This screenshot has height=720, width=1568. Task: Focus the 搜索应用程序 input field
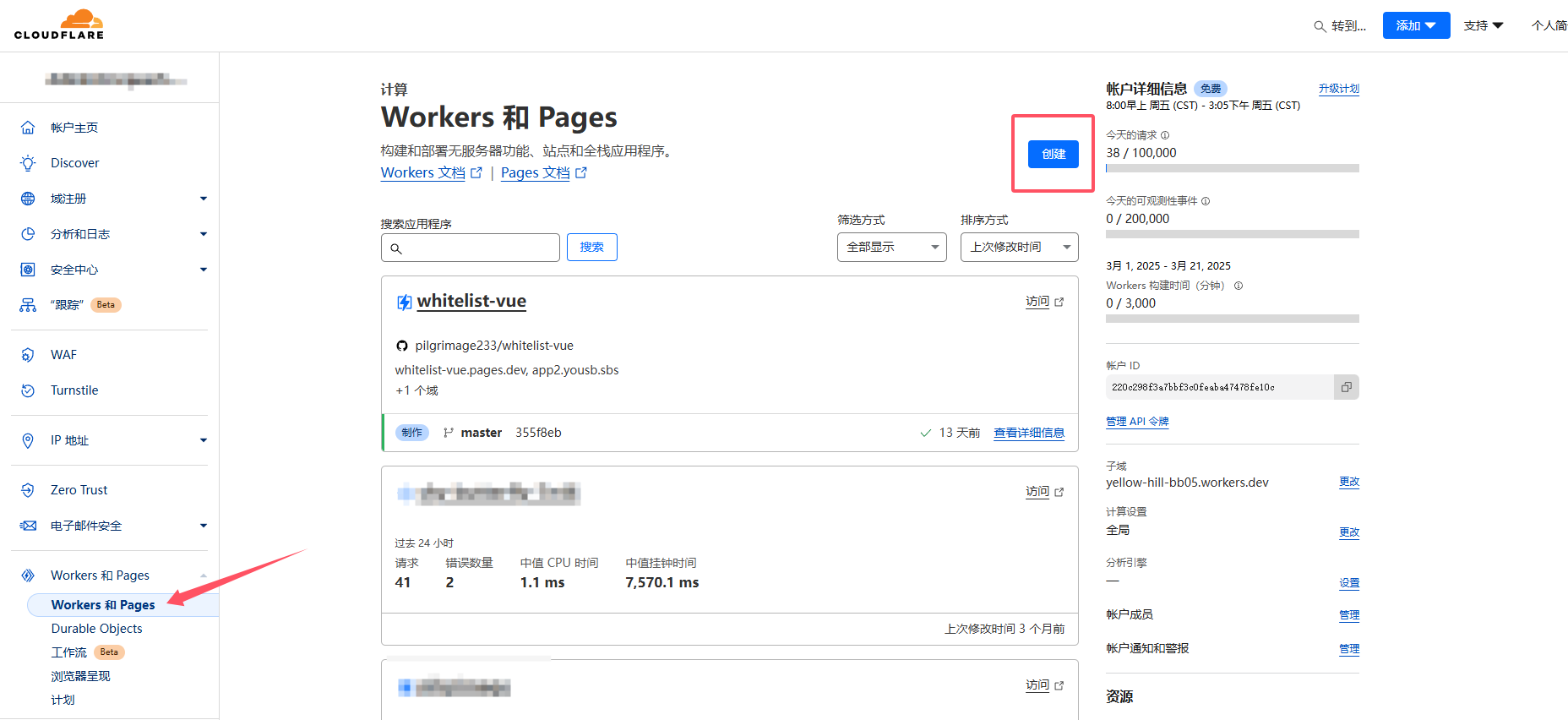pos(471,248)
